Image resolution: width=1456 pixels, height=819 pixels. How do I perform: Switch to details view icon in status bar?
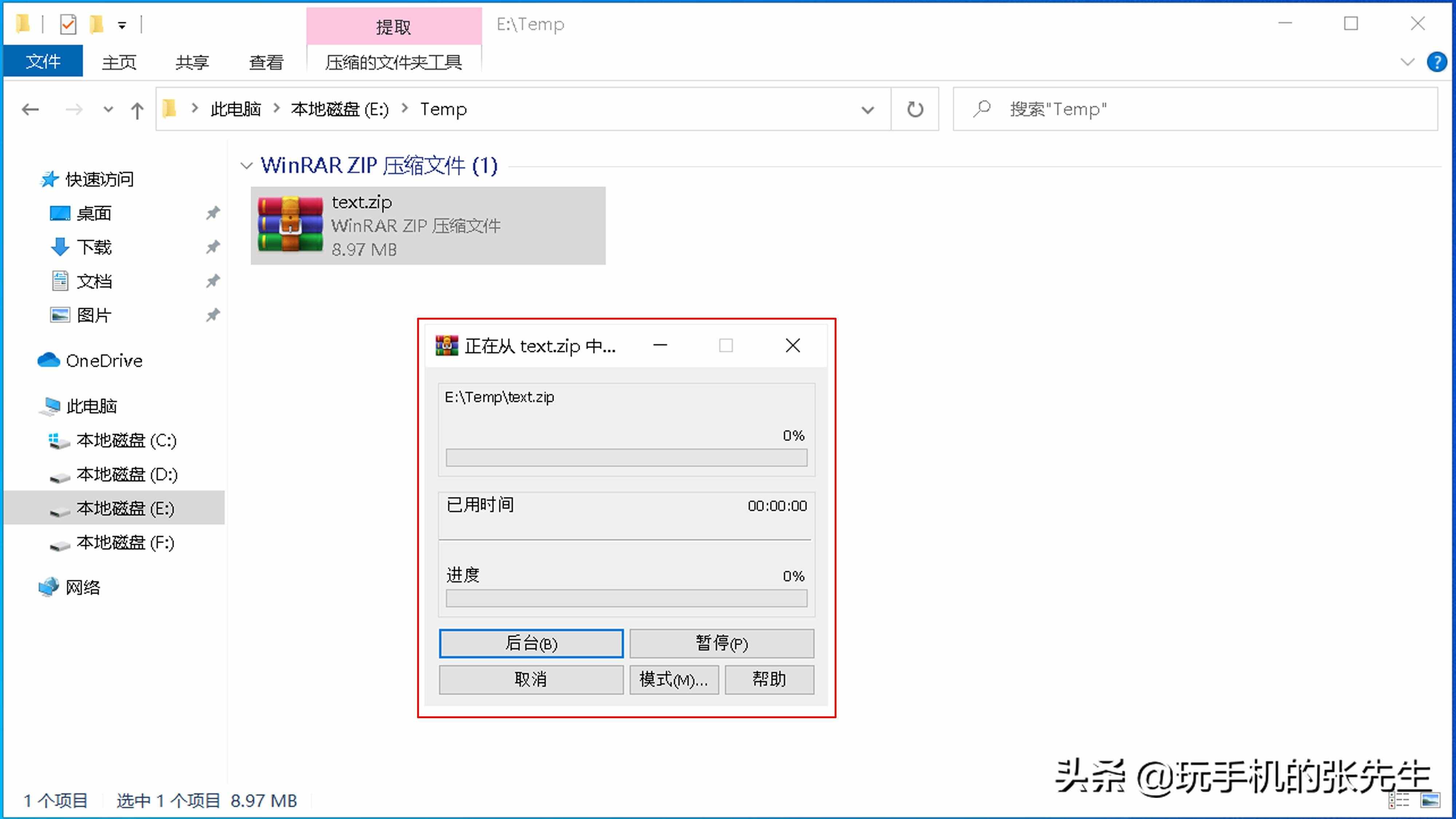coord(1399,800)
